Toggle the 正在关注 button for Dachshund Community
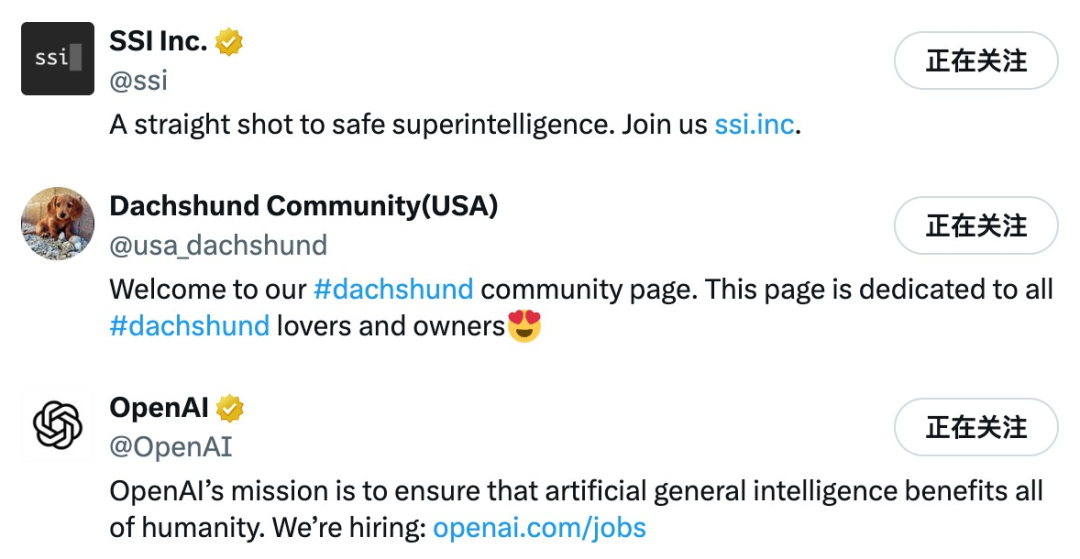The image size is (1080, 559). pyautogui.click(x=976, y=225)
